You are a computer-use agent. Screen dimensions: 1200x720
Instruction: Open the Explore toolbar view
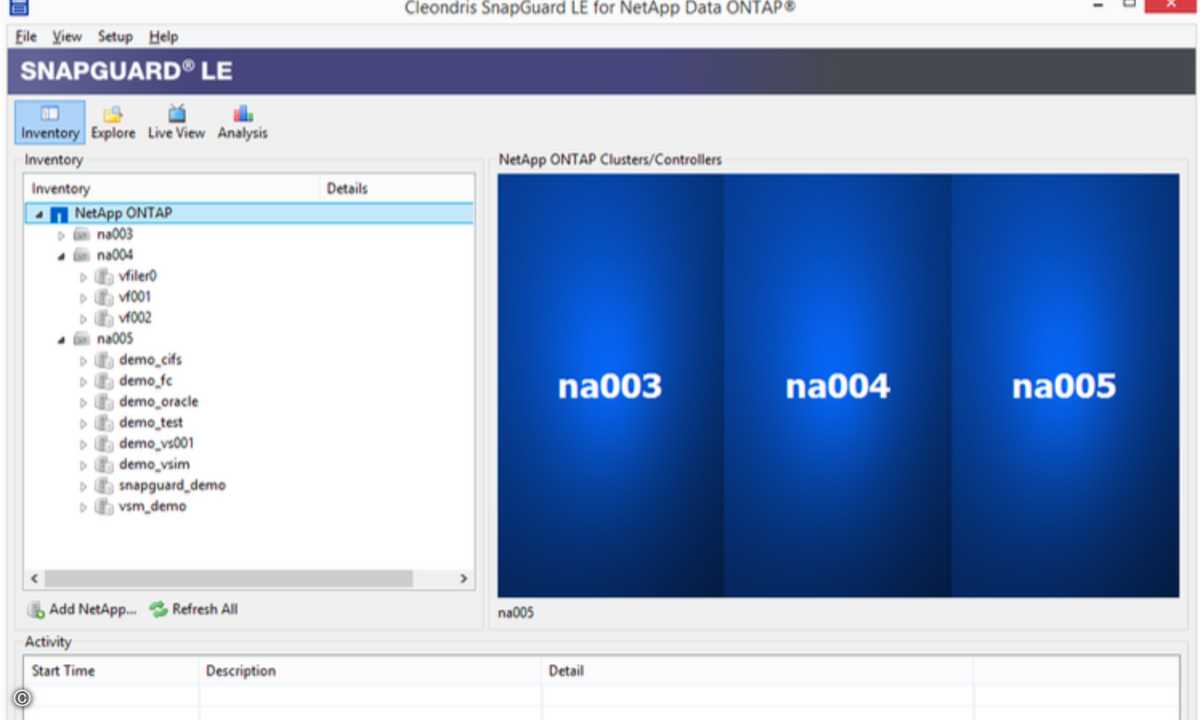click(113, 122)
